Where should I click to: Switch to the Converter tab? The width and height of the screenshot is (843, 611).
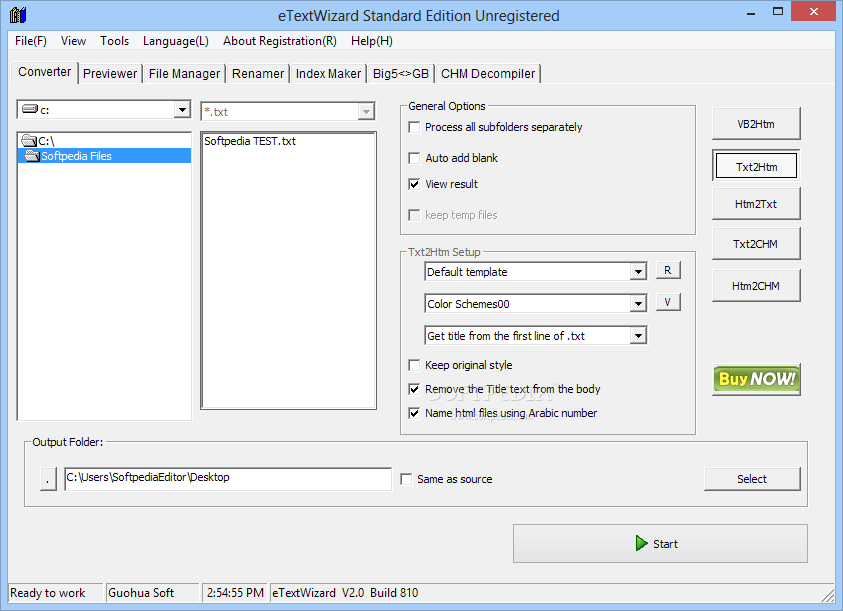[x=45, y=72]
